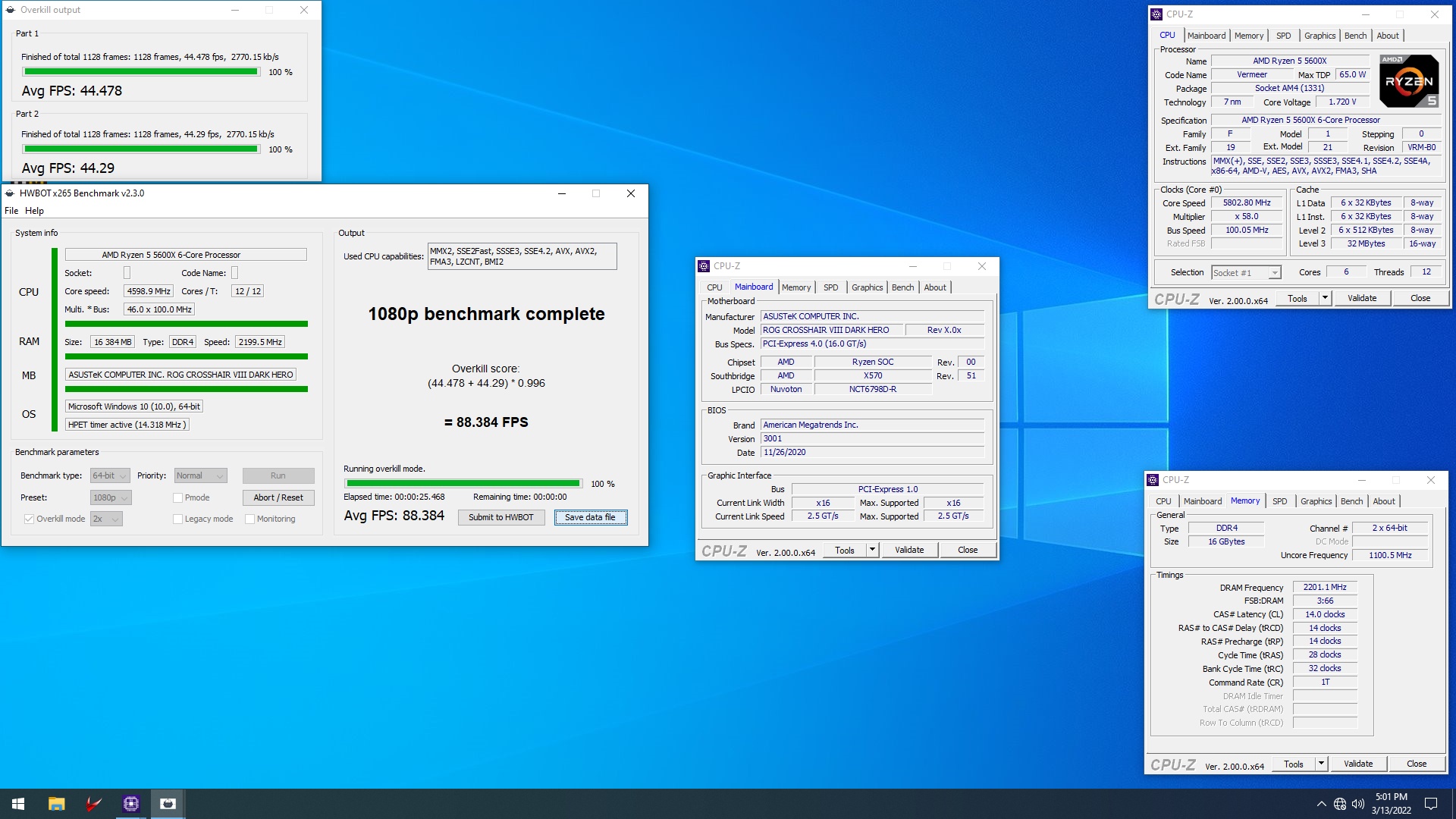The height and width of the screenshot is (819, 1456).
Task: Open Mainboard tab in CPU-Z CPU window
Action: (x=1206, y=36)
